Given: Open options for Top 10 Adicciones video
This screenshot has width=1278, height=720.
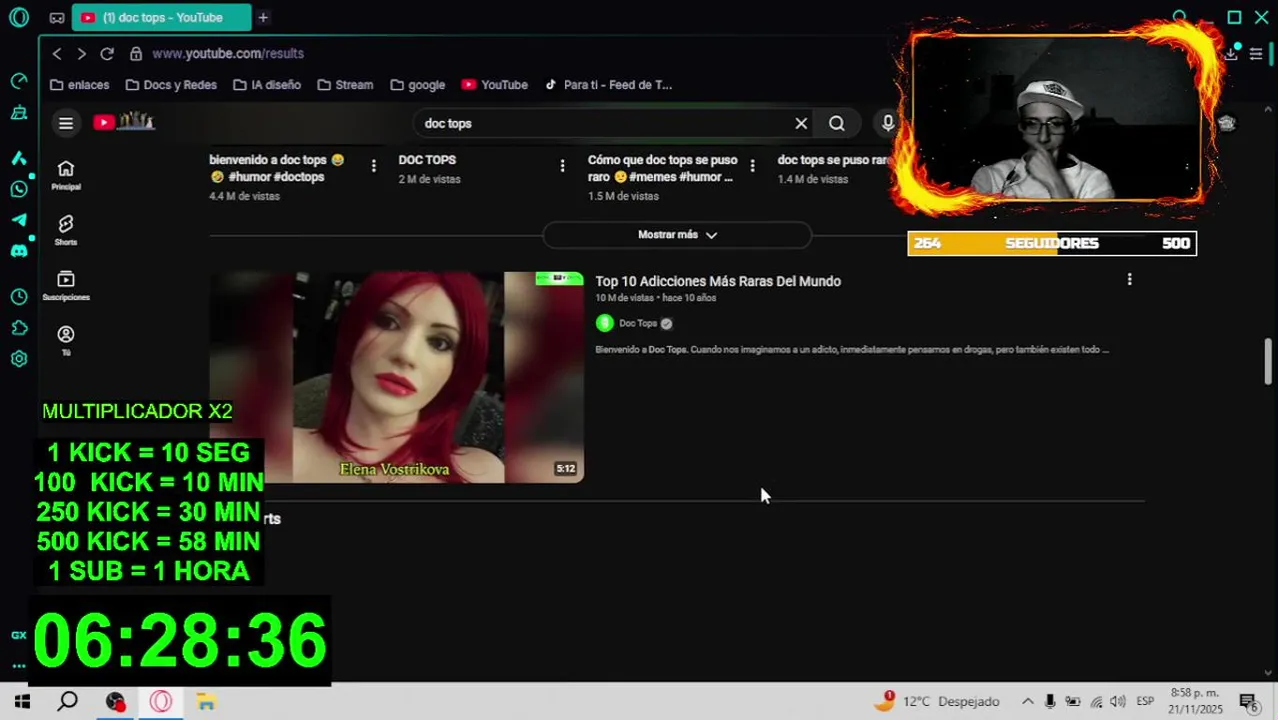Looking at the screenshot, I should coord(1129,280).
